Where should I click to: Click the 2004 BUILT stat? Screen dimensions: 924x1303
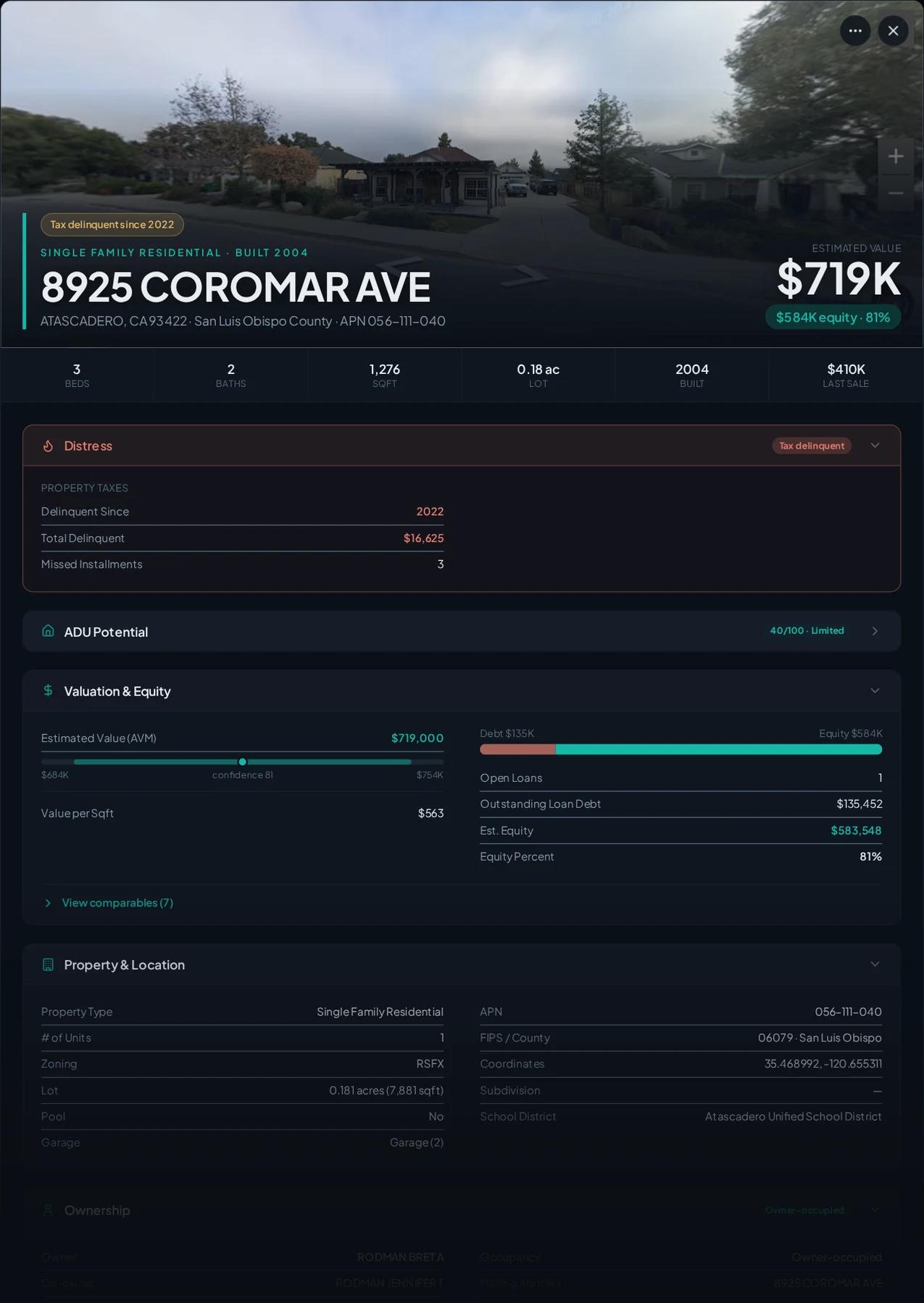click(692, 375)
